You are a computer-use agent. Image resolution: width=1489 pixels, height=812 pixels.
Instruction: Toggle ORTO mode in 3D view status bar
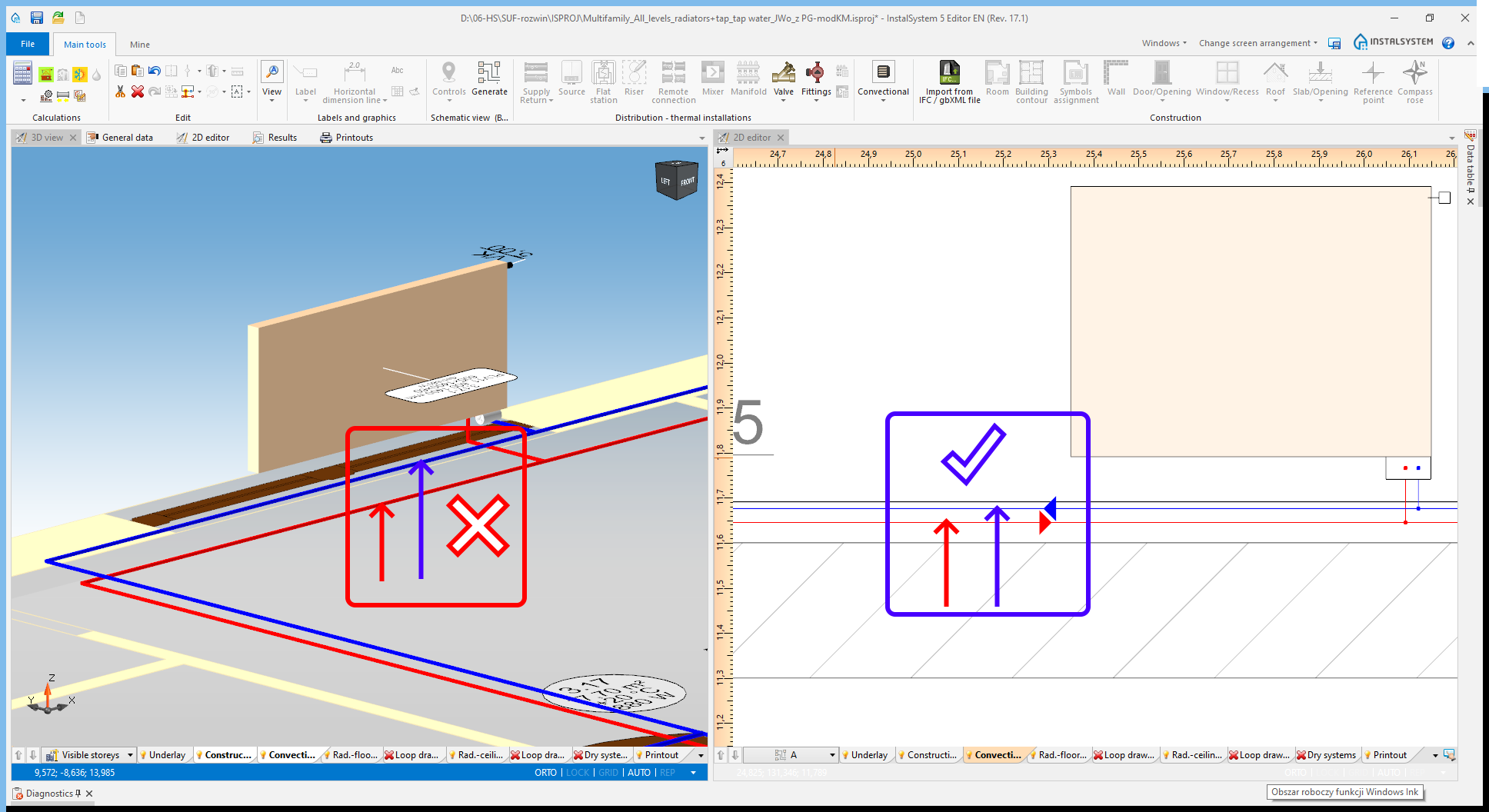(545, 773)
